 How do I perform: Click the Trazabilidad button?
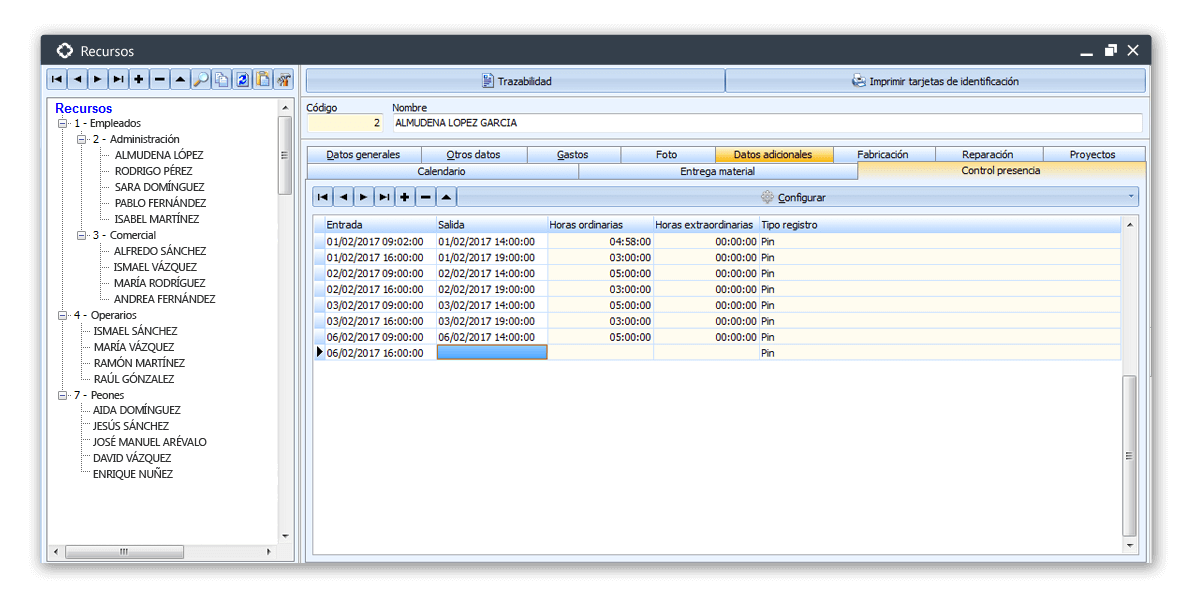(x=515, y=81)
